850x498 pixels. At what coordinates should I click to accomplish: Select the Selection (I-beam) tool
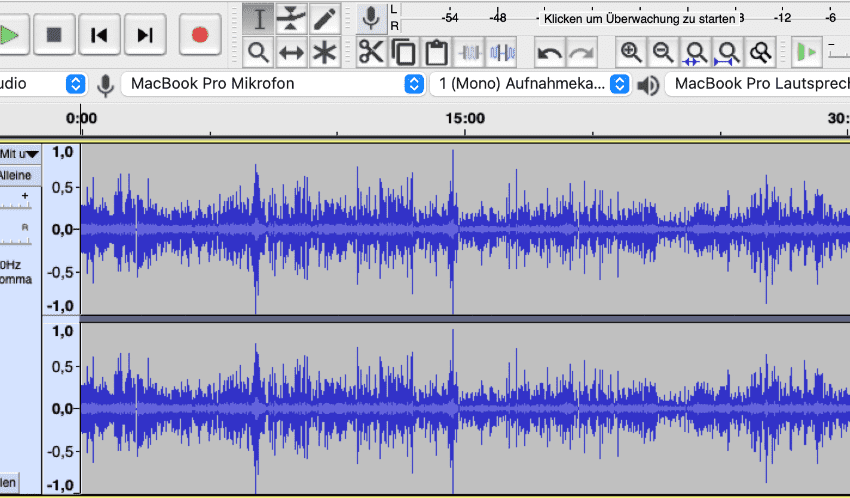pos(259,19)
